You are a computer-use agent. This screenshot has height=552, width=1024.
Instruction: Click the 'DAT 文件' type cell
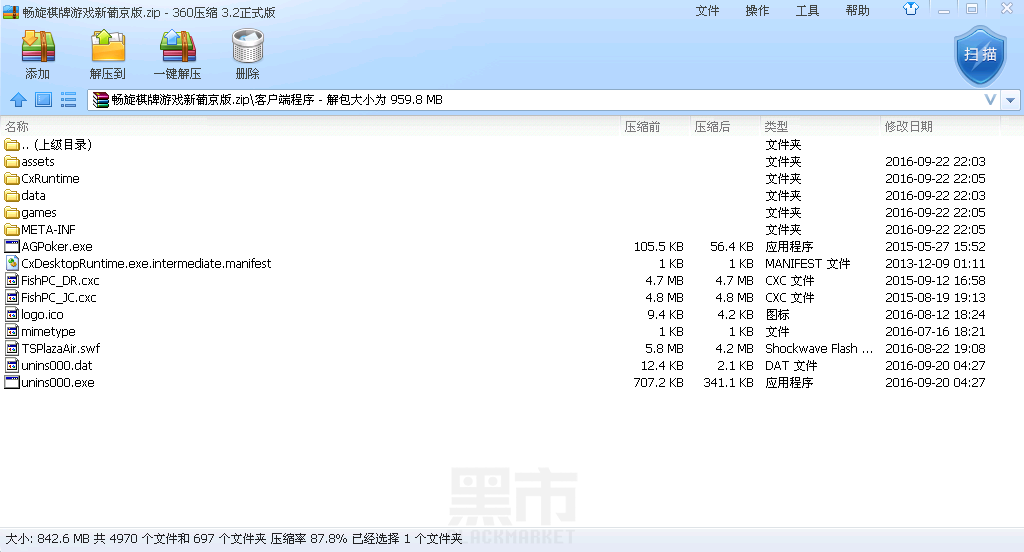792,365
